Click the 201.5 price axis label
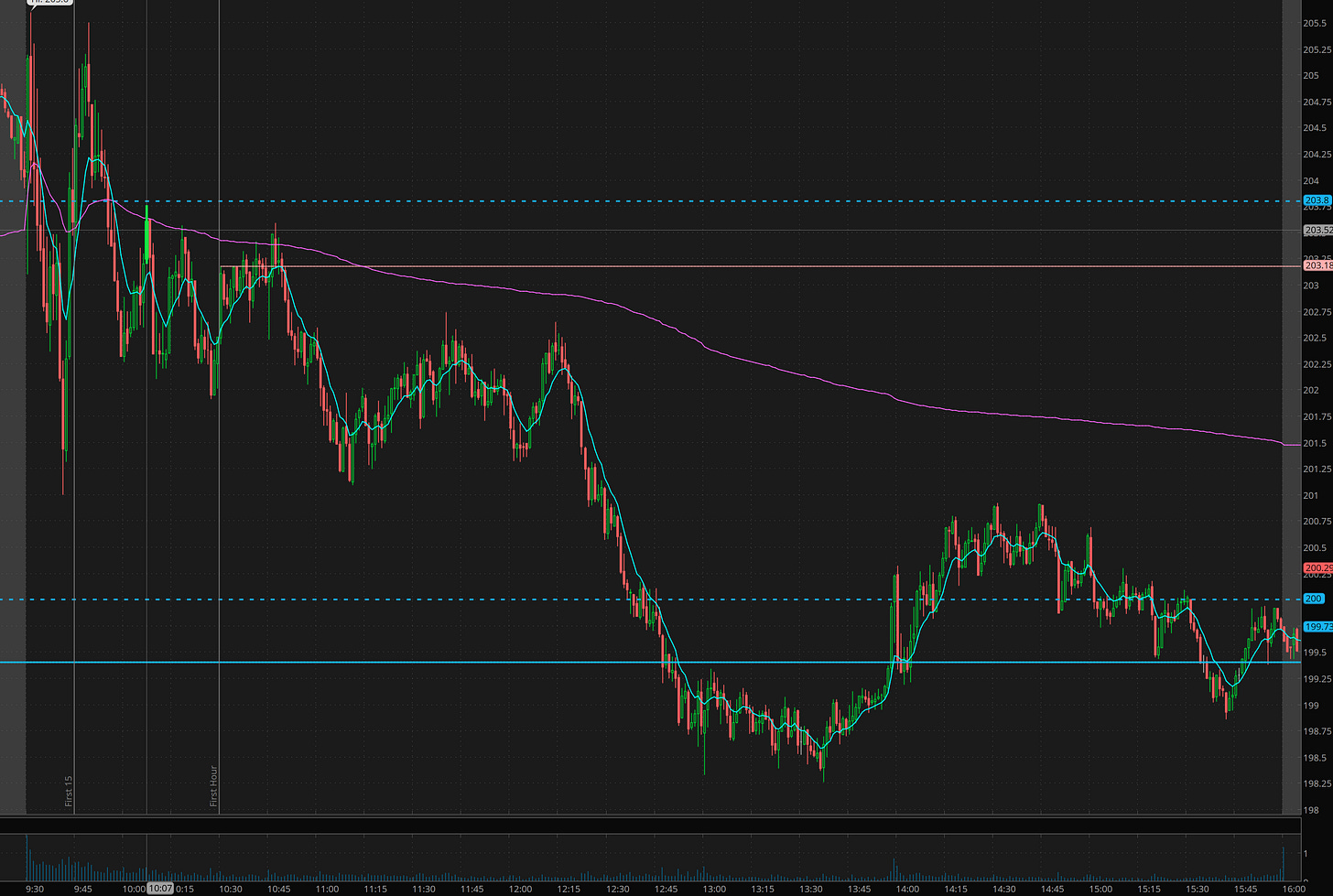Image resolution: width=1333 pixels, height=896 pixels. tap(1314, 444)
